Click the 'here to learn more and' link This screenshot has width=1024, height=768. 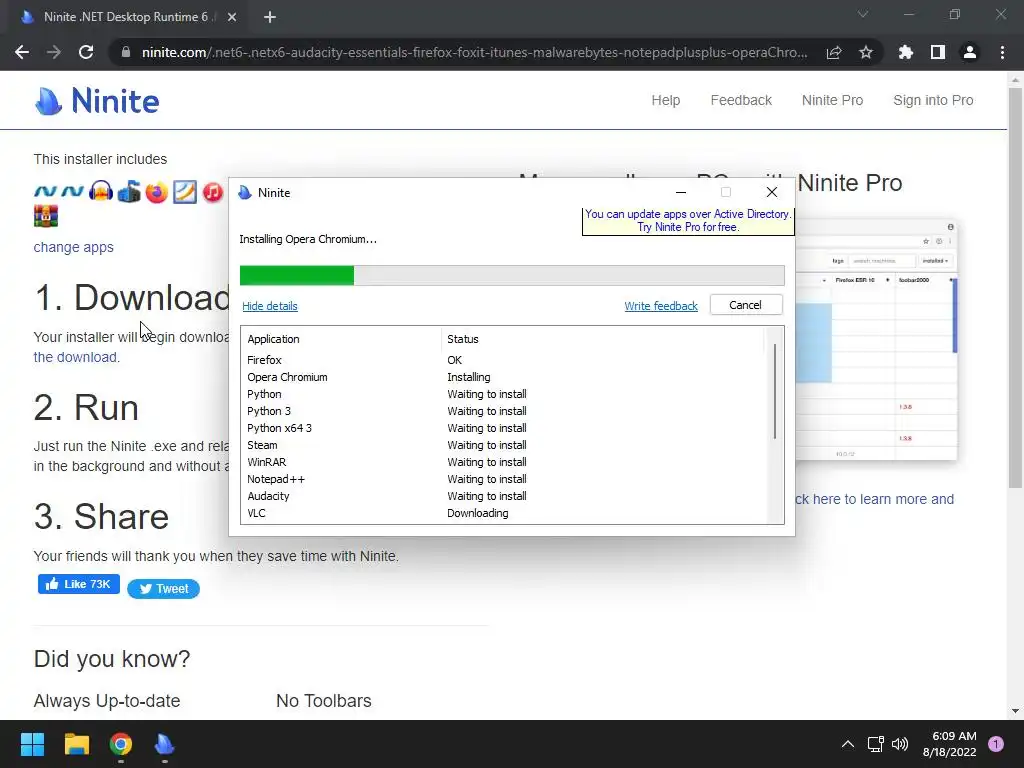[874, 499]
